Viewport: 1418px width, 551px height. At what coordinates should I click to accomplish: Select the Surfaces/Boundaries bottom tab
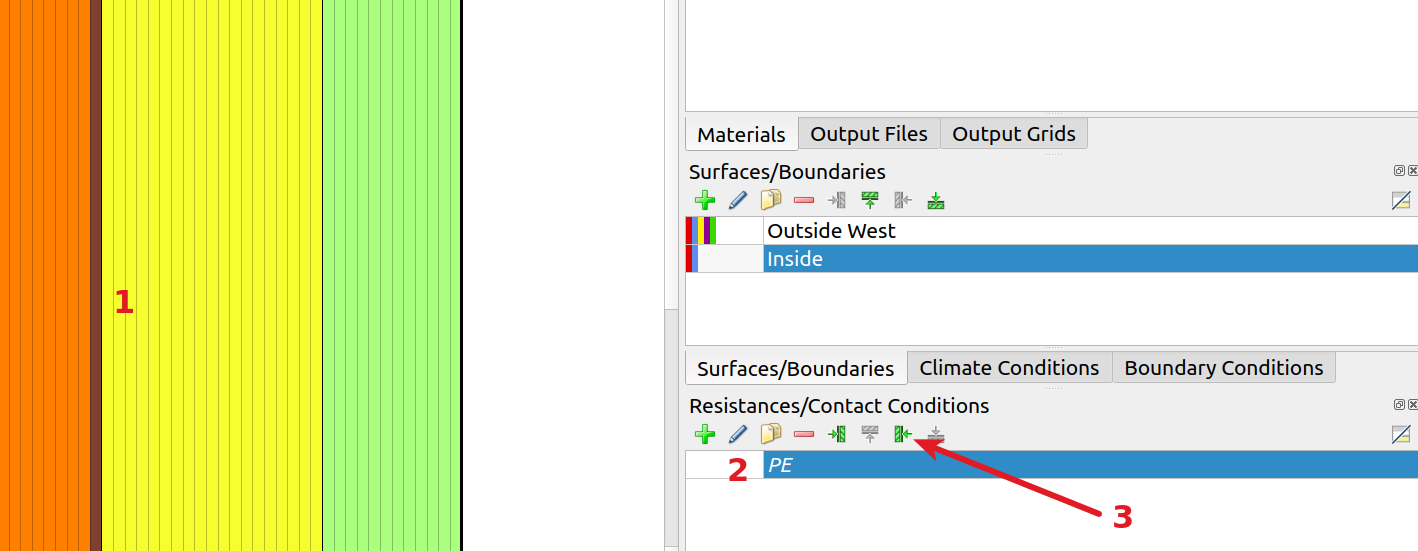796,368
